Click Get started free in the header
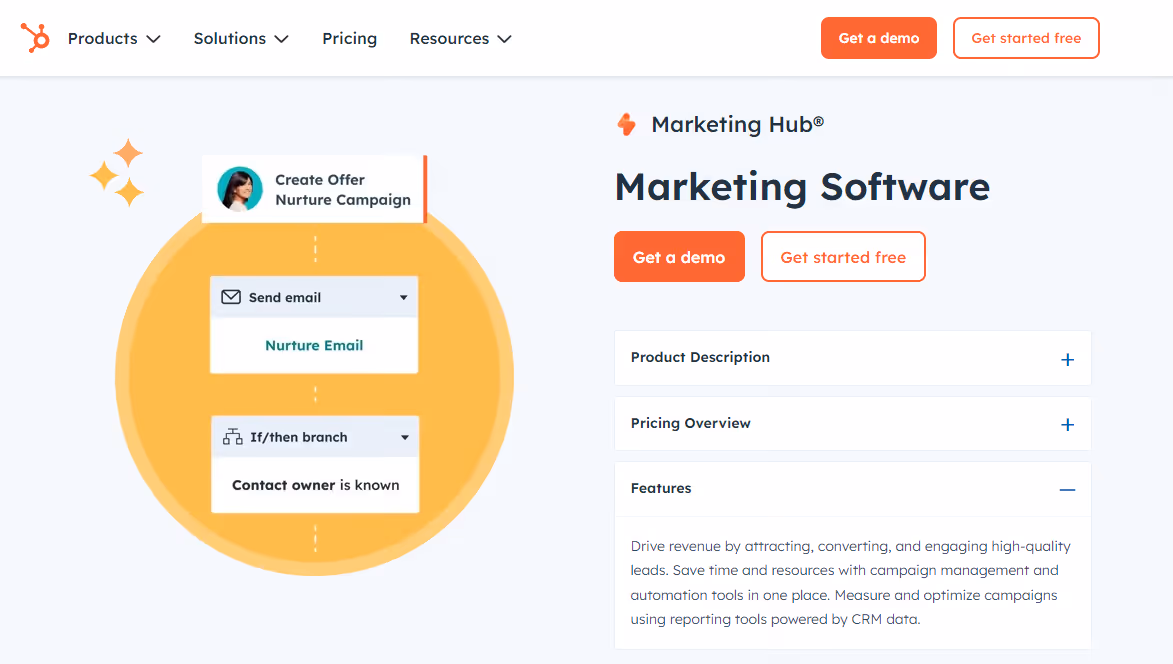 [x=1026, y=38]
